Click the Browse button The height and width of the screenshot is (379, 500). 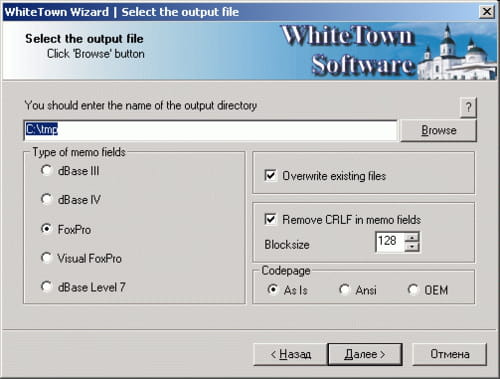point(438,130)
